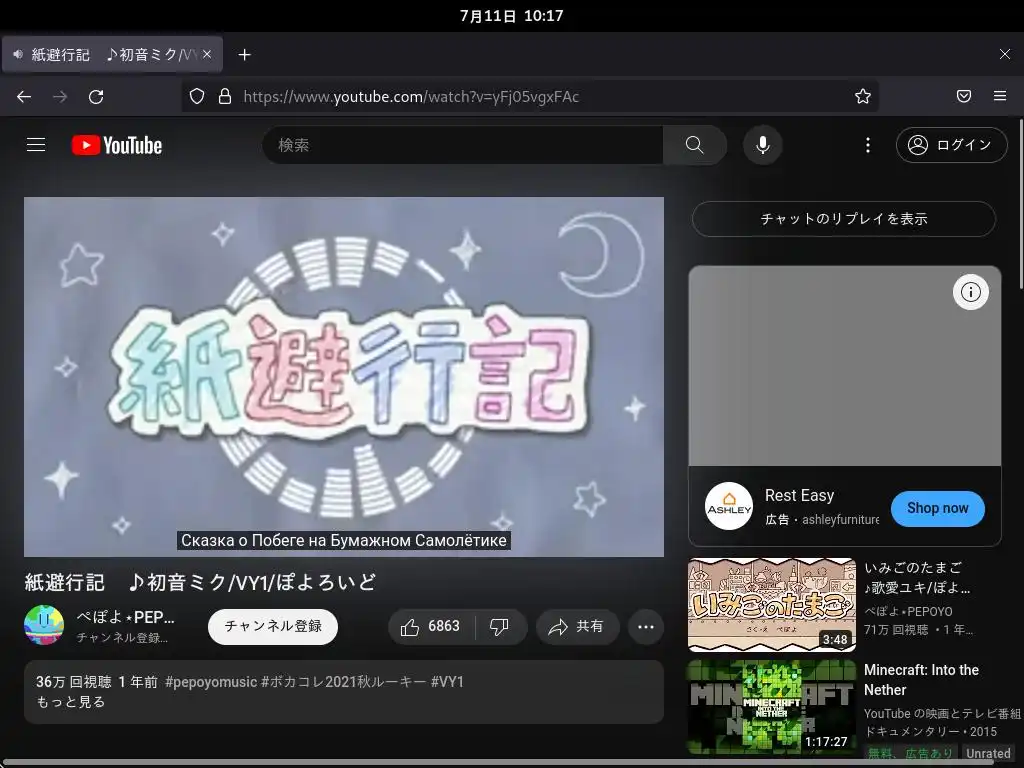Open hashtag #ボカコレ2021秋ルーキー
Image resolution: width=1024 pixels, height=768 pixels.
point(344,682)
